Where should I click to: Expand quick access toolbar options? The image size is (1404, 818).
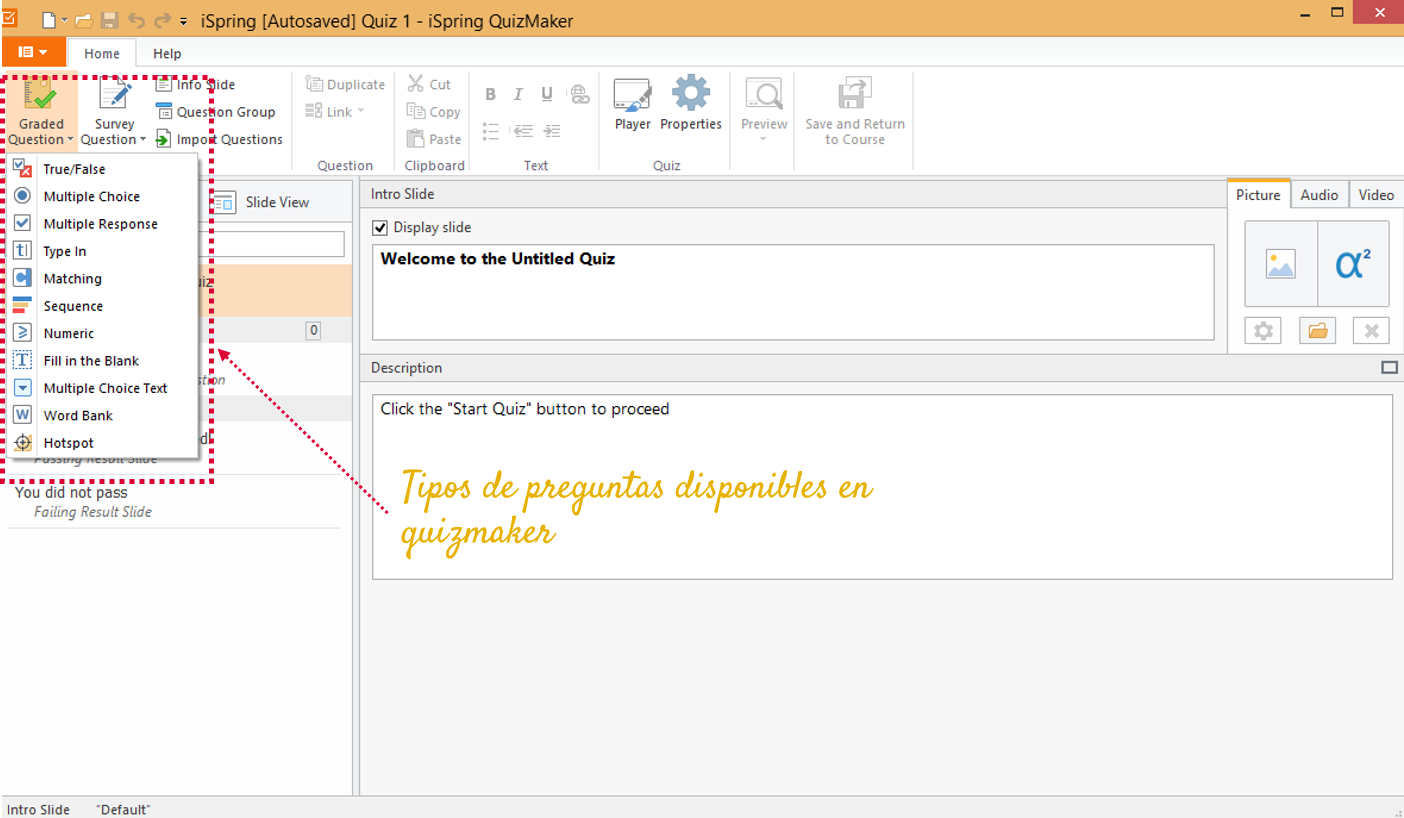[184, 21]
